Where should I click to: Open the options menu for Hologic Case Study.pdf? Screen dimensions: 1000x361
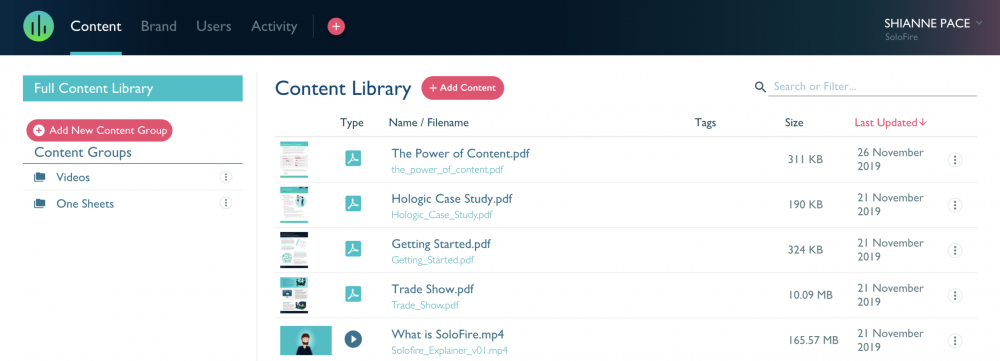pyautogui.click(x=955, y=205)
